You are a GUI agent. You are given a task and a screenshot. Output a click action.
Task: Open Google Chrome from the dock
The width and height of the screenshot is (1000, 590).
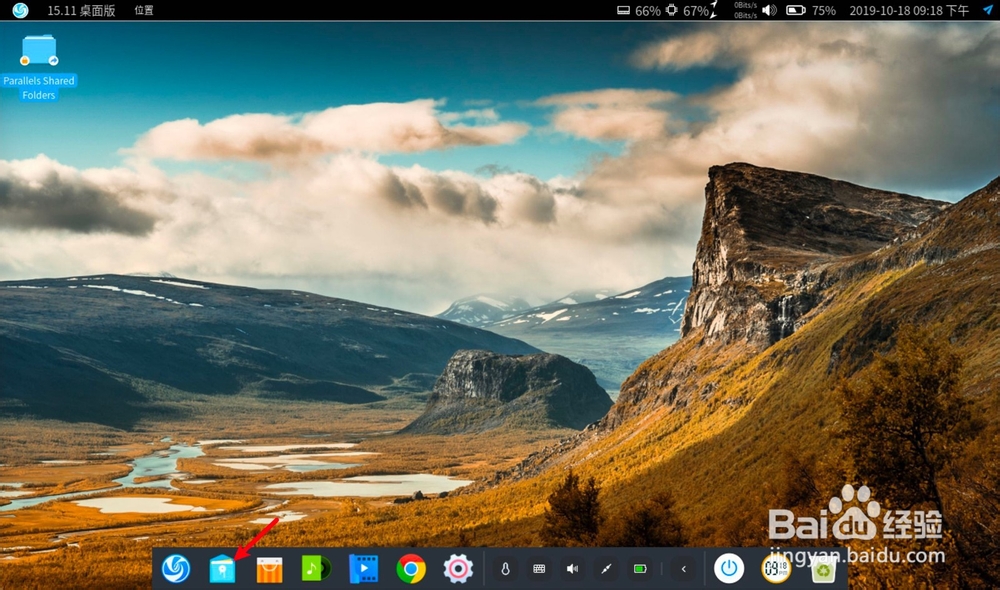pyautogui.click(x=411, y=568)
